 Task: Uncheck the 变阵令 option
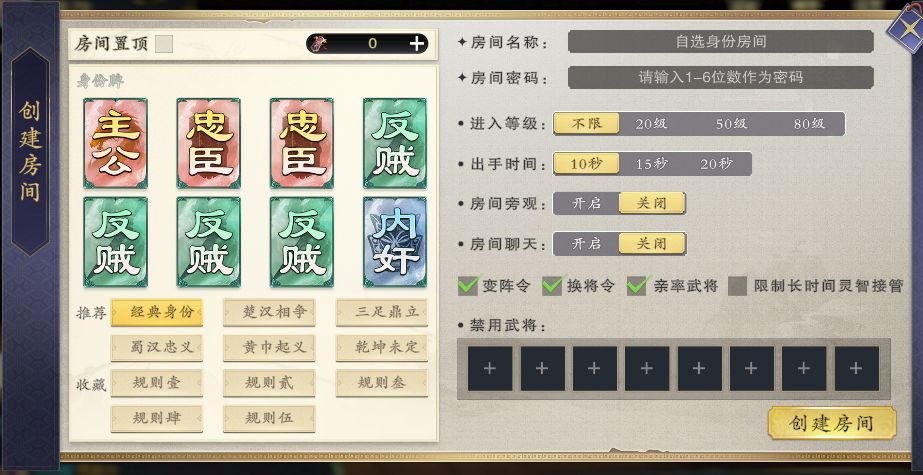coord(468,286)
